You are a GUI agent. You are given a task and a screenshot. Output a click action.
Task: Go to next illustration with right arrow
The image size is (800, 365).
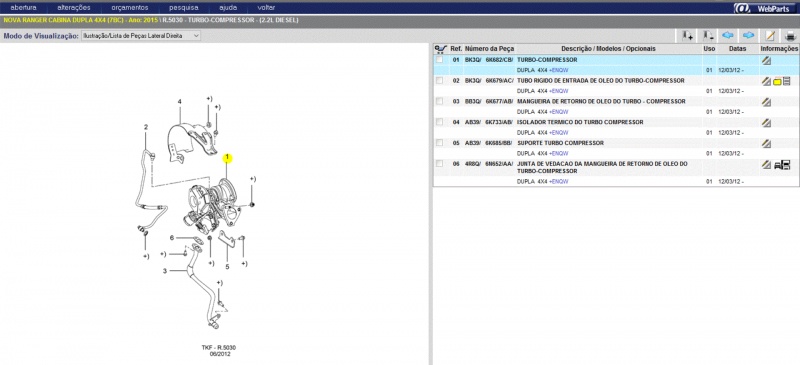click(x=748, y=35)
